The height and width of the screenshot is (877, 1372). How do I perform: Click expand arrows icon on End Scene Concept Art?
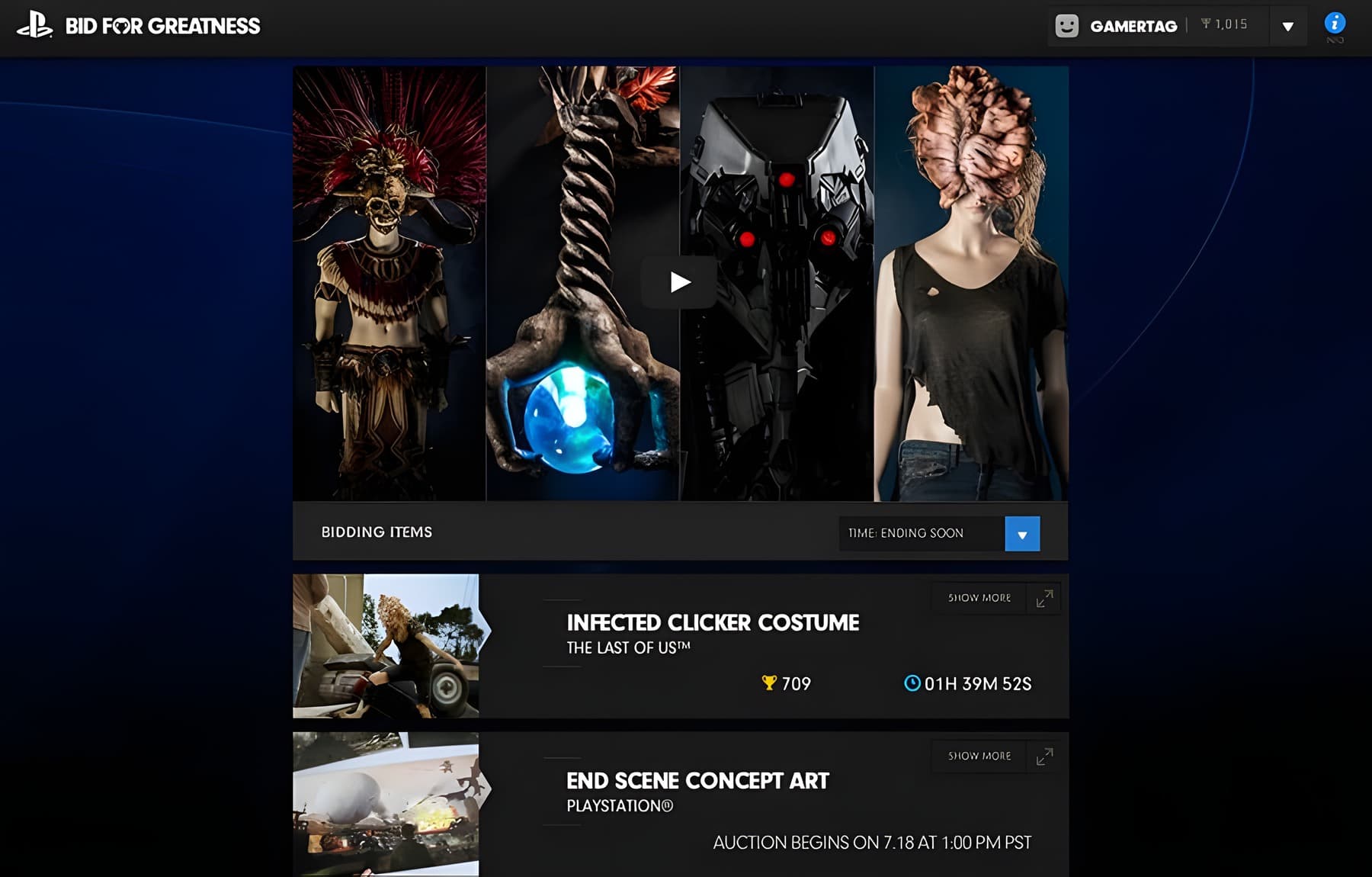(x=1044, y=757)
